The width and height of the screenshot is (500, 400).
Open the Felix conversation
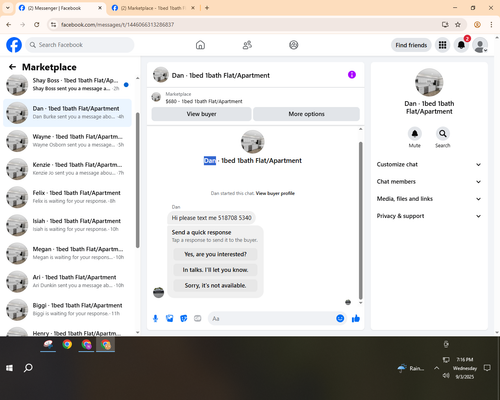pyautogui.click(x=67, y=197)
